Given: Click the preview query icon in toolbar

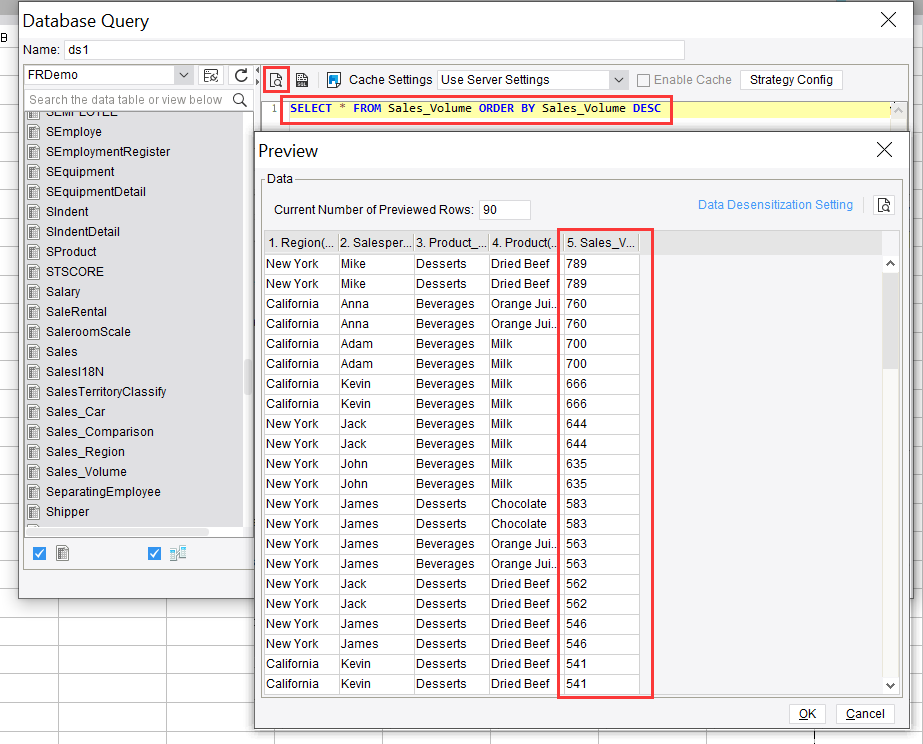Looking at the screenshot, I should [x=276, y=79].
